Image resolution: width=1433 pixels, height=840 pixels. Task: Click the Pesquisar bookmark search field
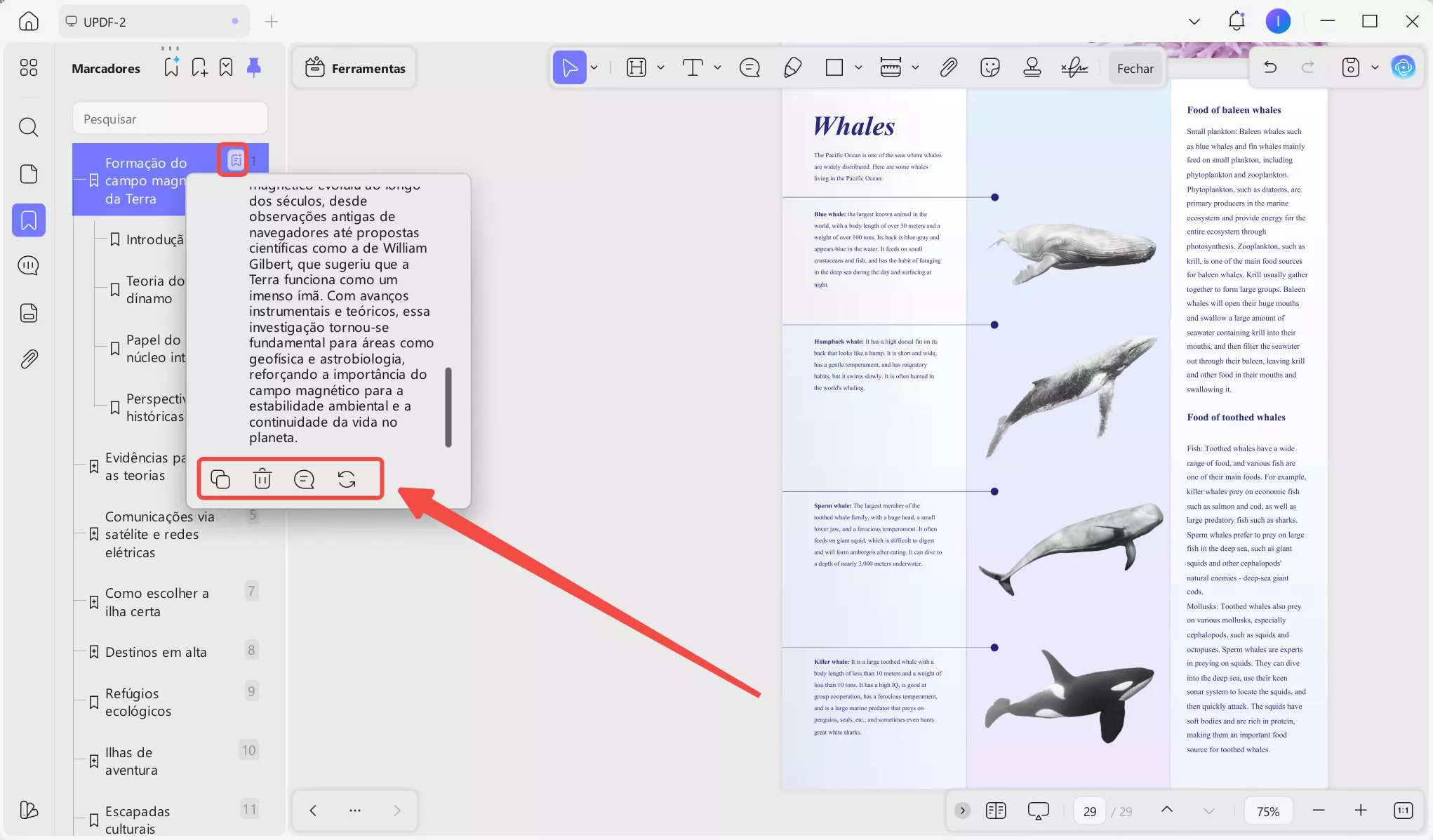point(171,119)
